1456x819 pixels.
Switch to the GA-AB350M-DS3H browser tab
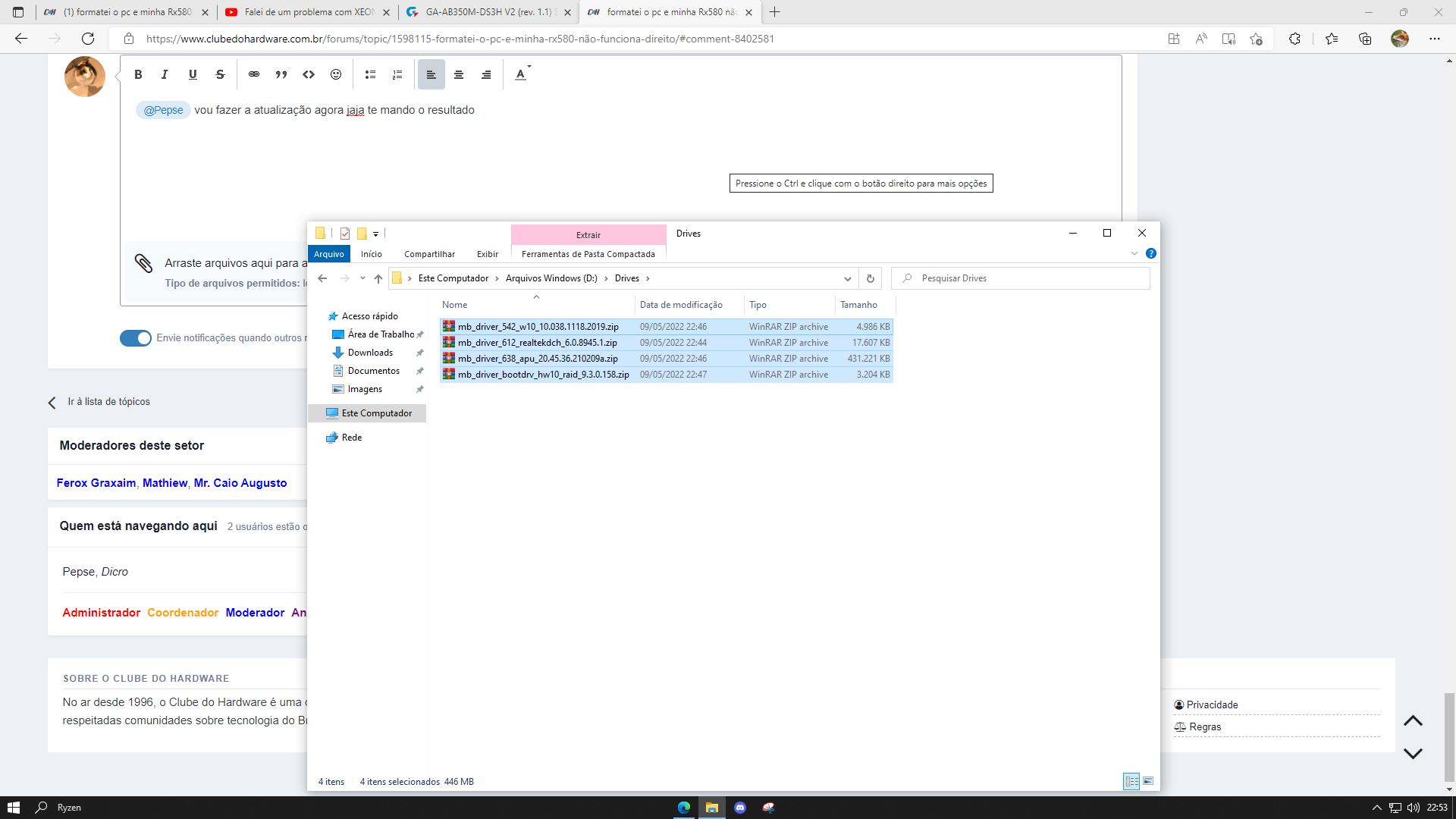pyautogui.click(x=490, y=12)
